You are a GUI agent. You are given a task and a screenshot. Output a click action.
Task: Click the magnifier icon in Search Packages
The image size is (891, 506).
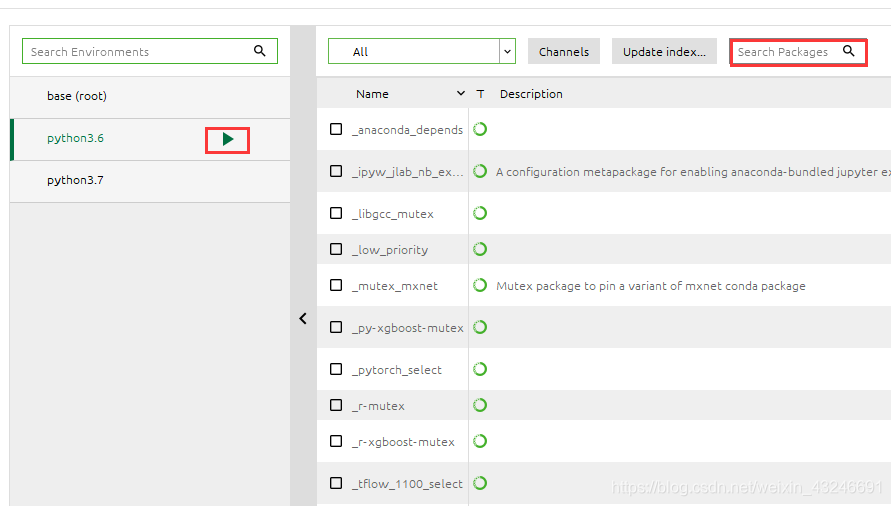coord(848,51)
